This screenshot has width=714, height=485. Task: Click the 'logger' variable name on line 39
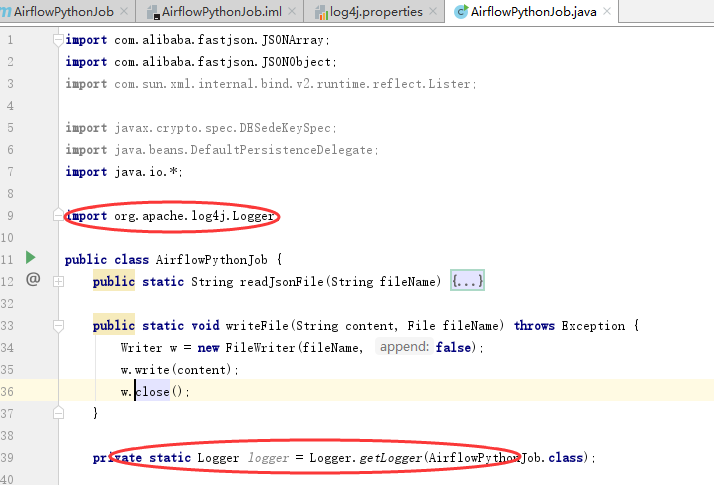(268, 458)
